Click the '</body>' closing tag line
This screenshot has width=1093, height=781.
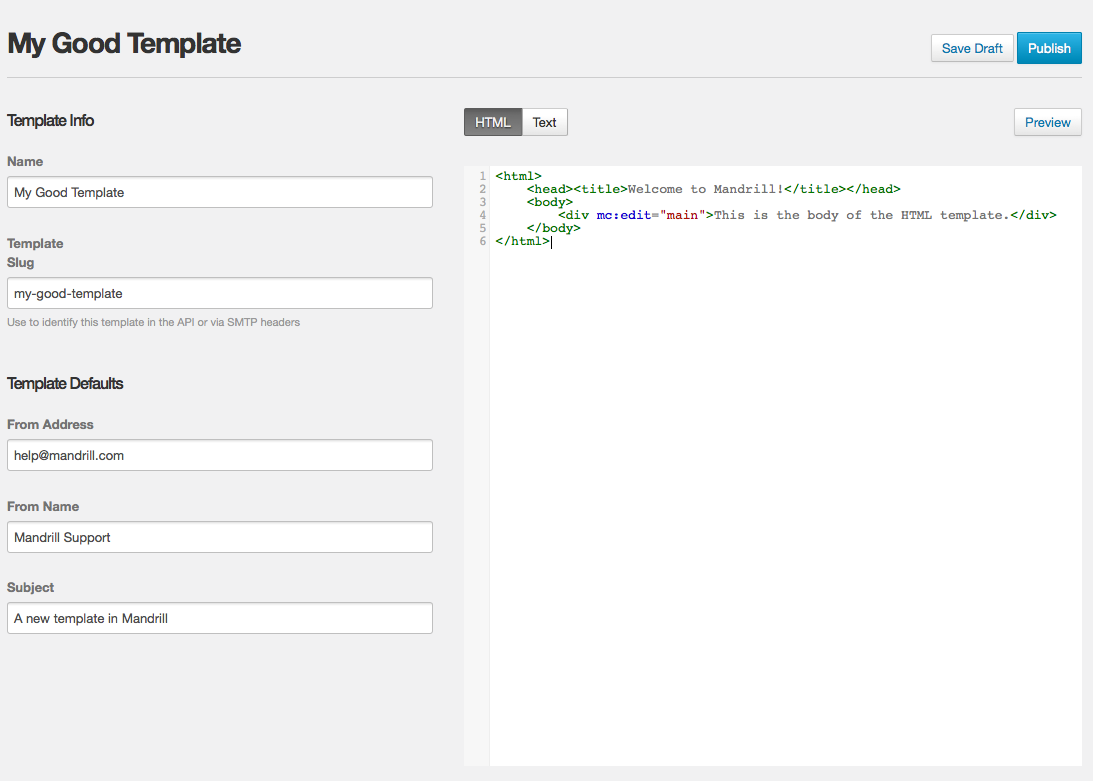553,228
